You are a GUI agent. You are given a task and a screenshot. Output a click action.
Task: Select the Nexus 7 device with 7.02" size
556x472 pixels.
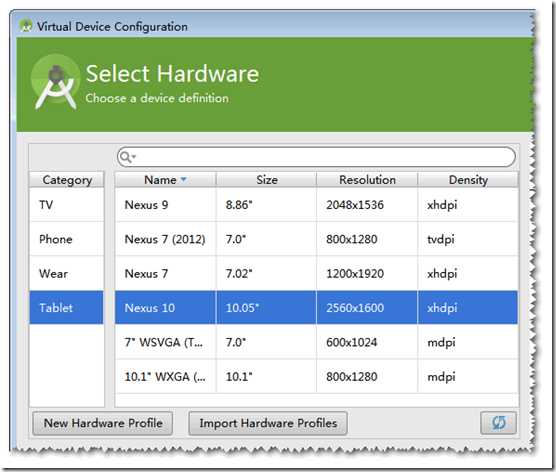317,273
